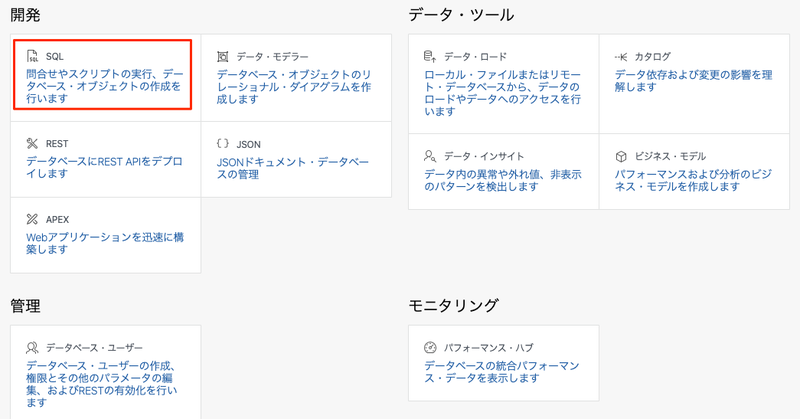
Task: Click the APEX card icon
Action: pos(32,219)
